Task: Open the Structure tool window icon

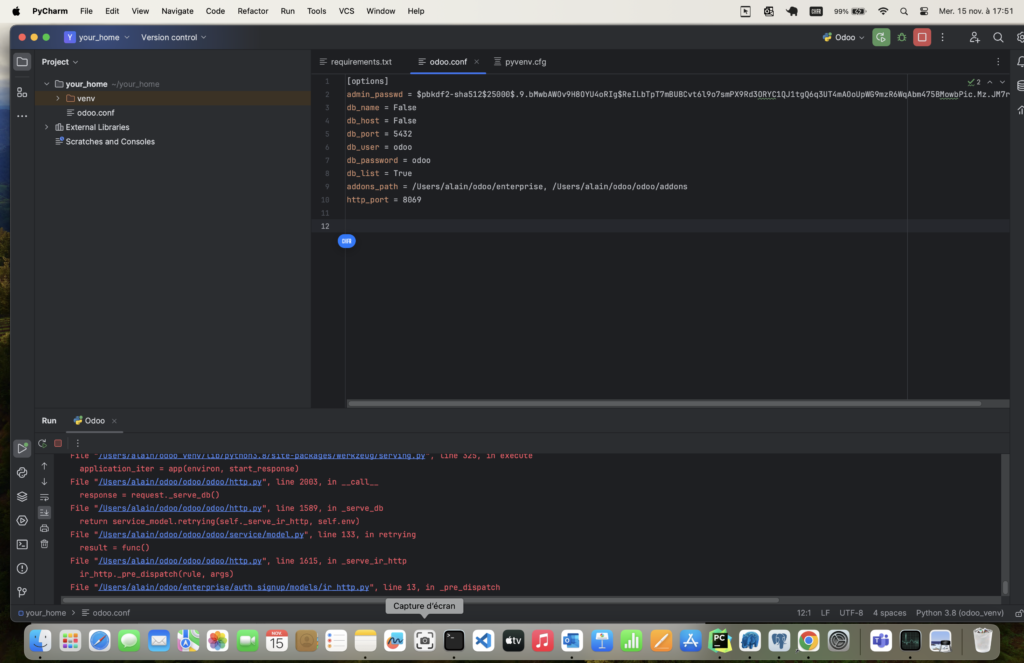Action: pyautogui.click(x=22, y=92)
